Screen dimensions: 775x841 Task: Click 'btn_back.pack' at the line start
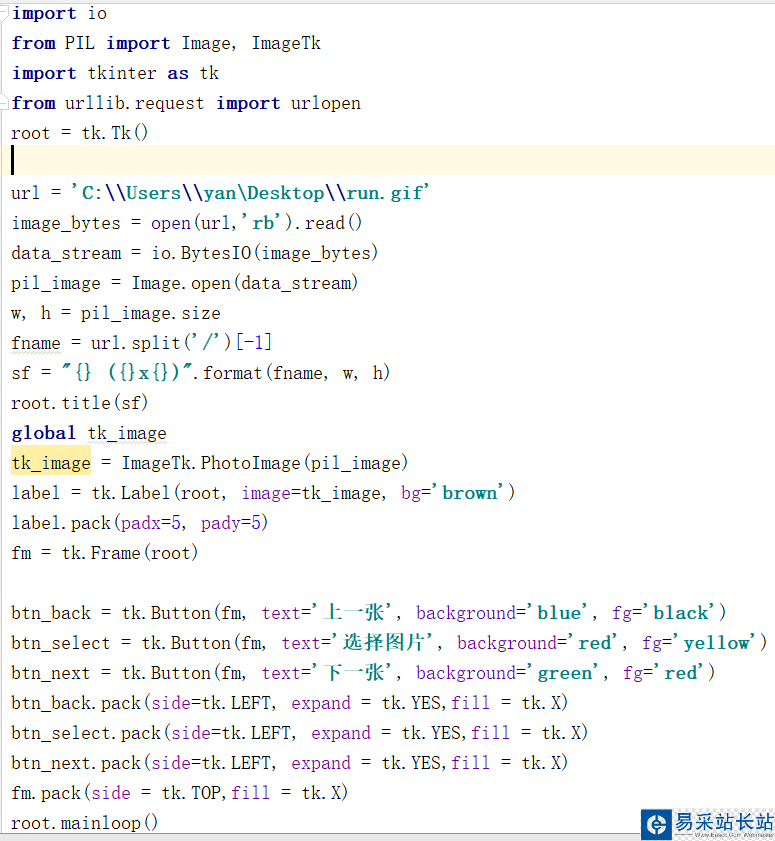click(x=76, y=703)
